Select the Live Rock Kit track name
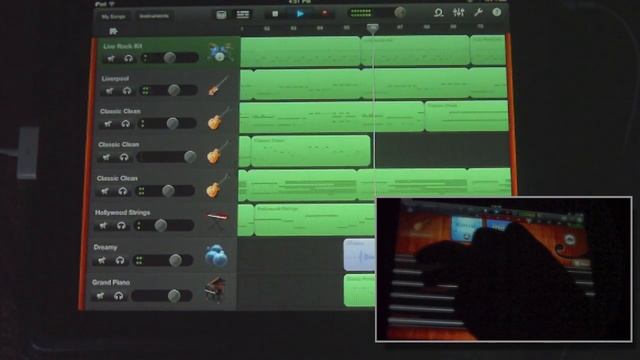Viewport: 640px width, 360px height. click(122, 47)
